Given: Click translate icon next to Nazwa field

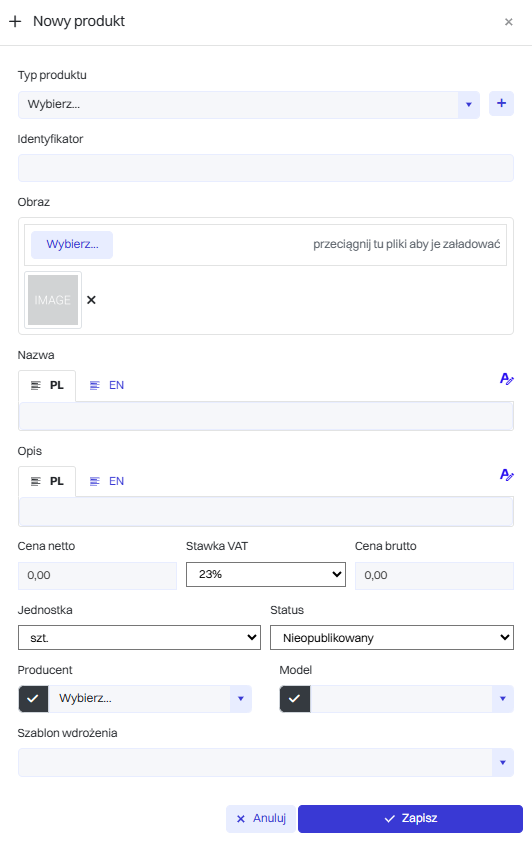Looking at the screenshot, I should tap(507, 379).
